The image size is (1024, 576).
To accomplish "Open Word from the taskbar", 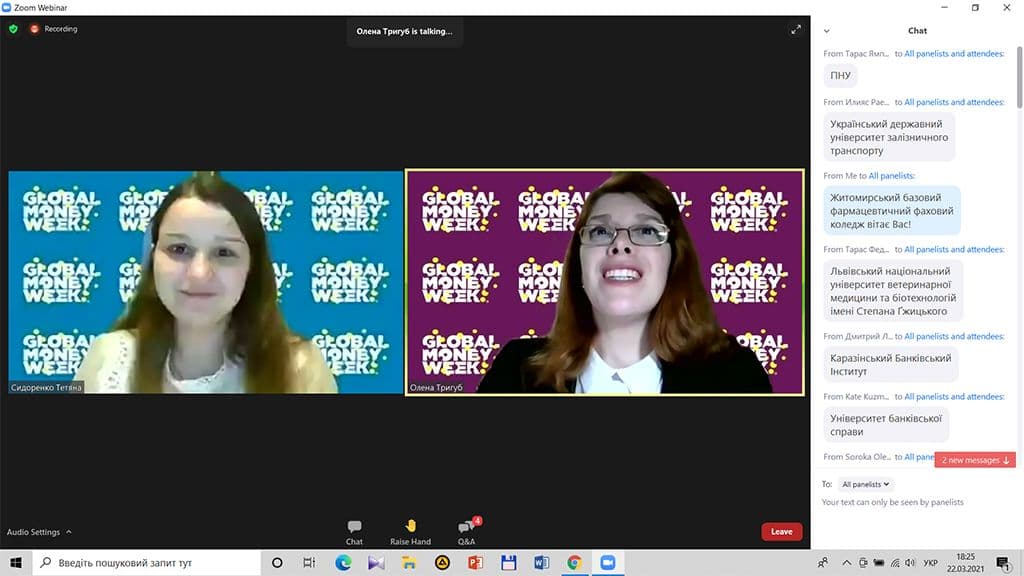I will (541, 562).
